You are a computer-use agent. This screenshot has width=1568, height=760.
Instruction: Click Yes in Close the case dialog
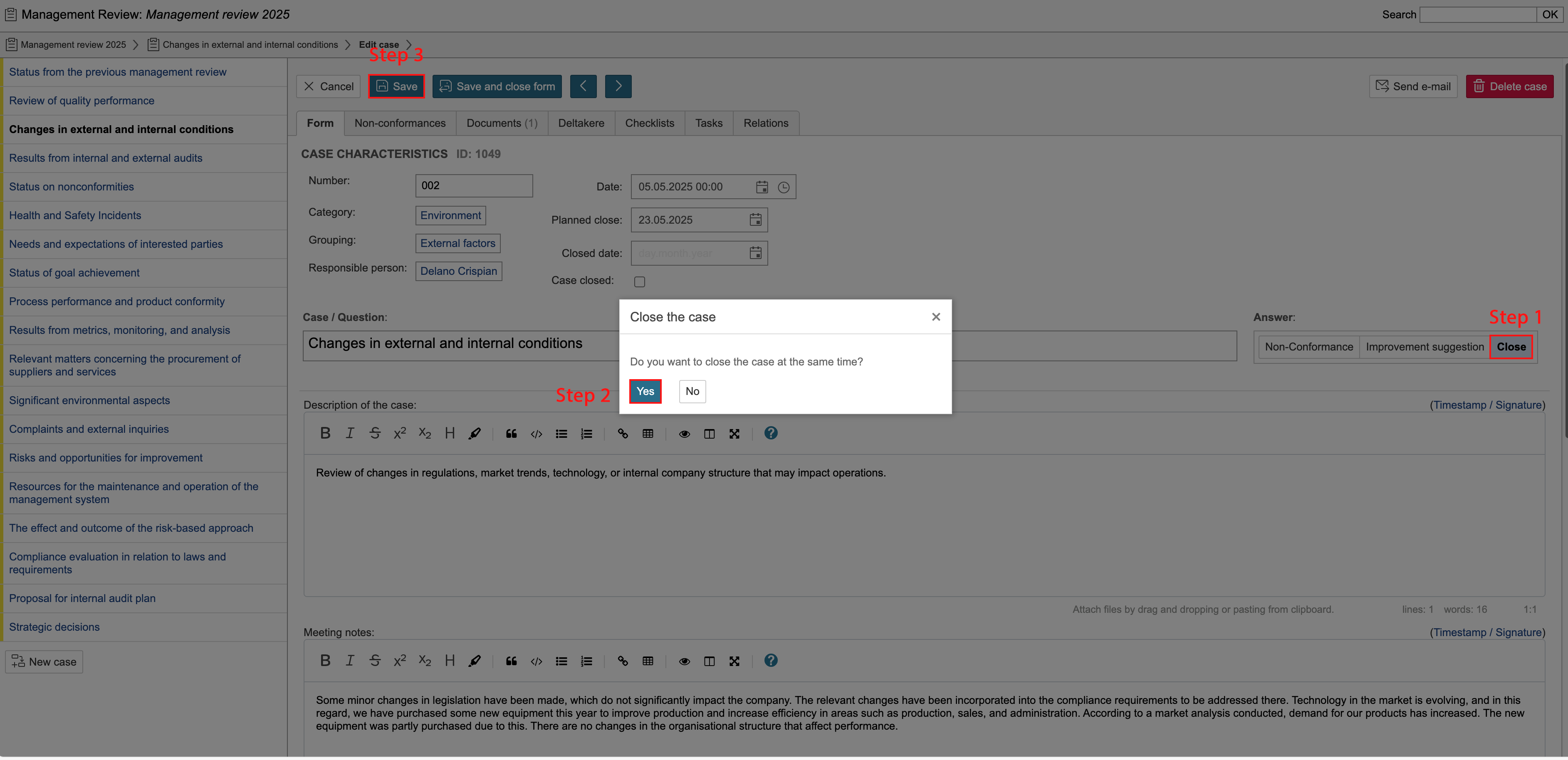[645, 391]
